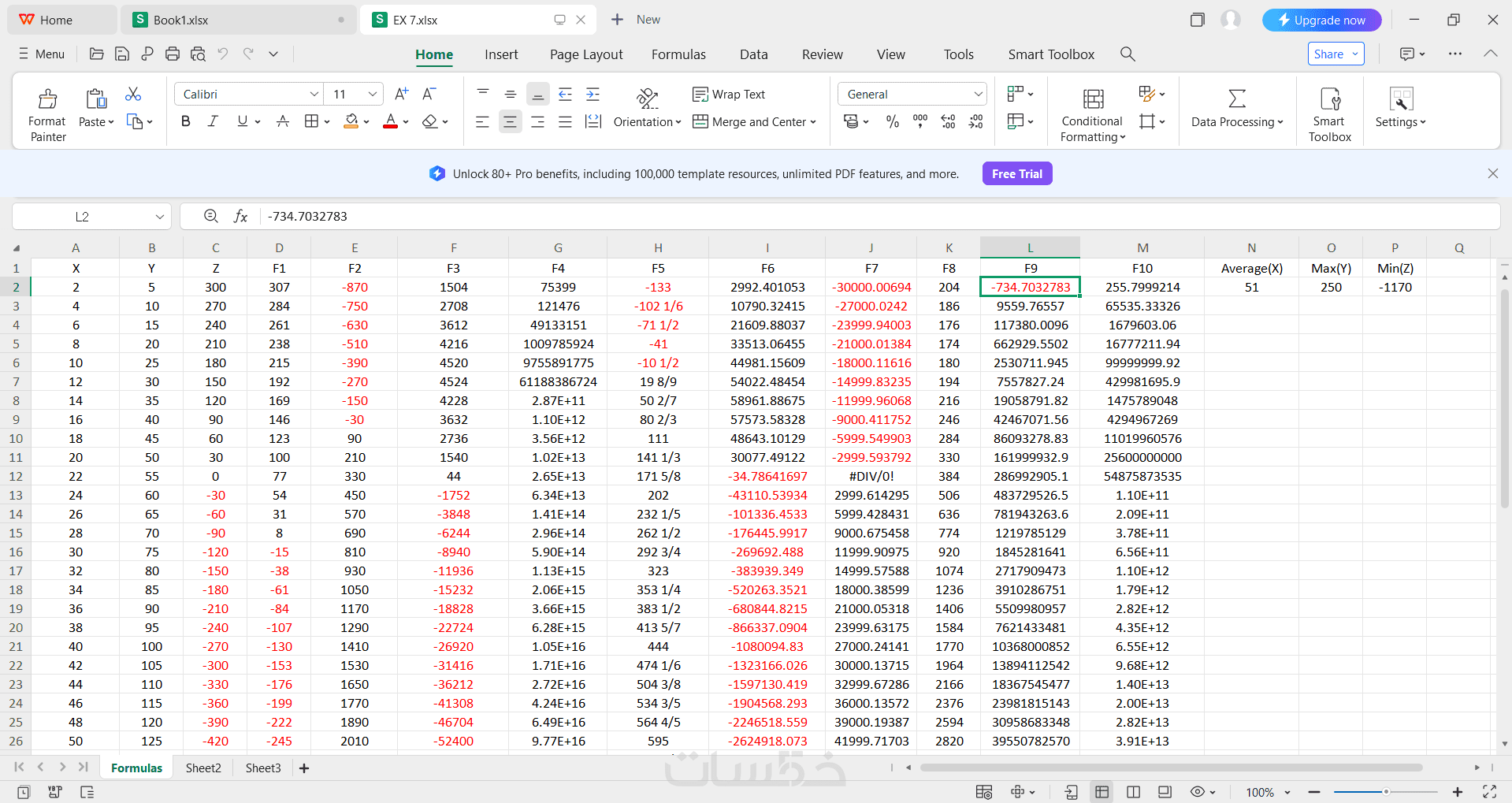Apply red font color swatch

tap(390, 121)
